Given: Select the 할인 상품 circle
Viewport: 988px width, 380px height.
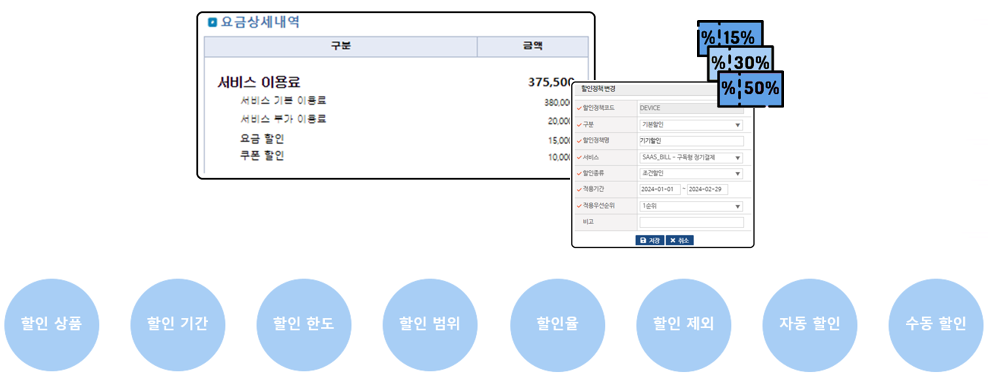Looking at the screenshot, I should pyautogui.click(x=52, y=325).
